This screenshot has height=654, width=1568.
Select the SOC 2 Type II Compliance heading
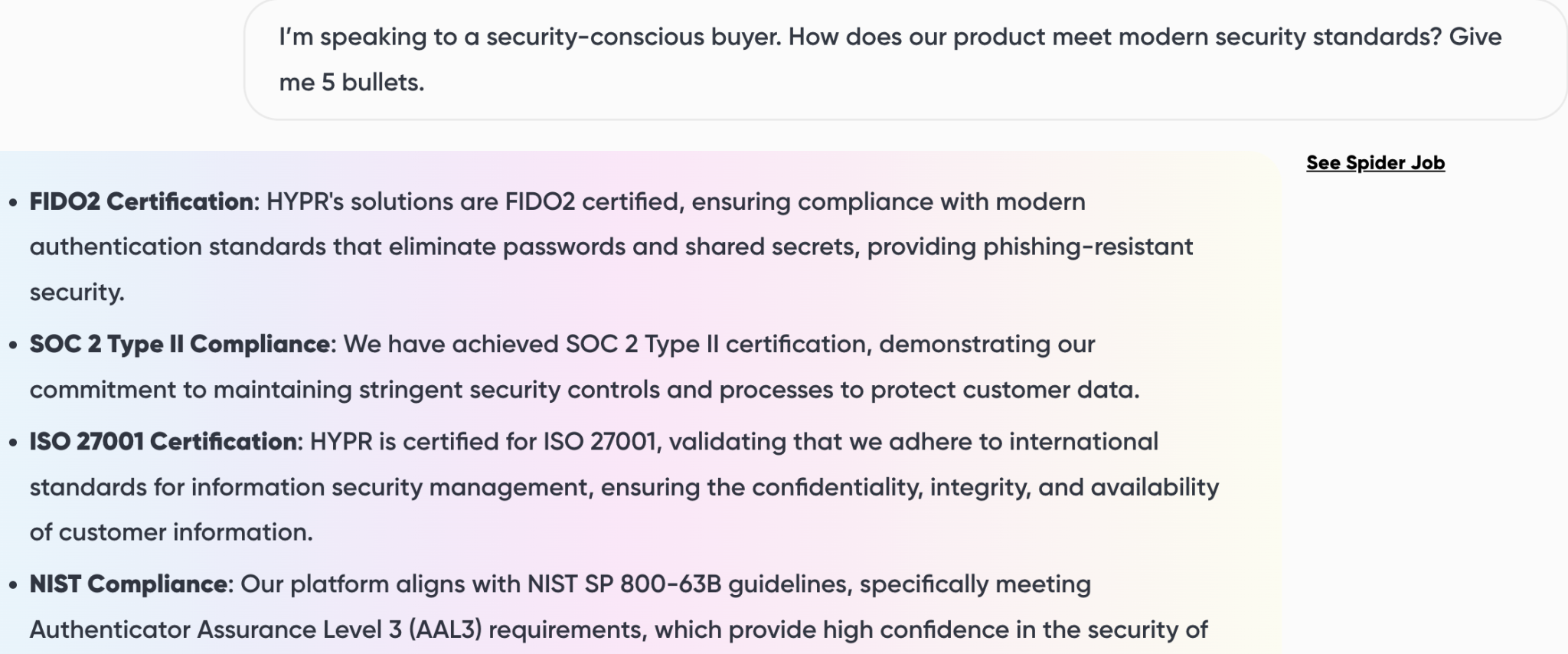point(180,344)
